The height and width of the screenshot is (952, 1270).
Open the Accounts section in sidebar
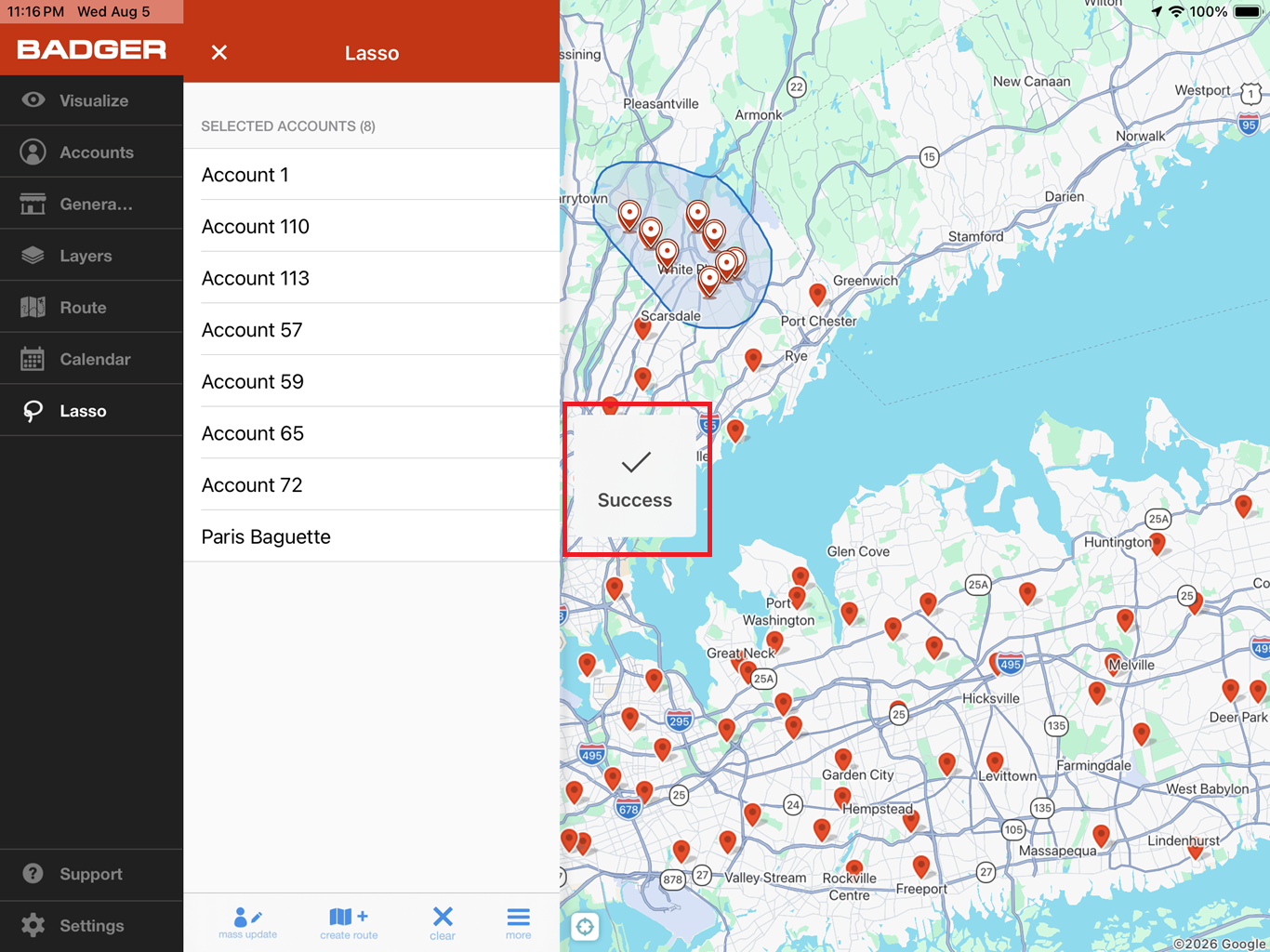click(x=91, y=152)
